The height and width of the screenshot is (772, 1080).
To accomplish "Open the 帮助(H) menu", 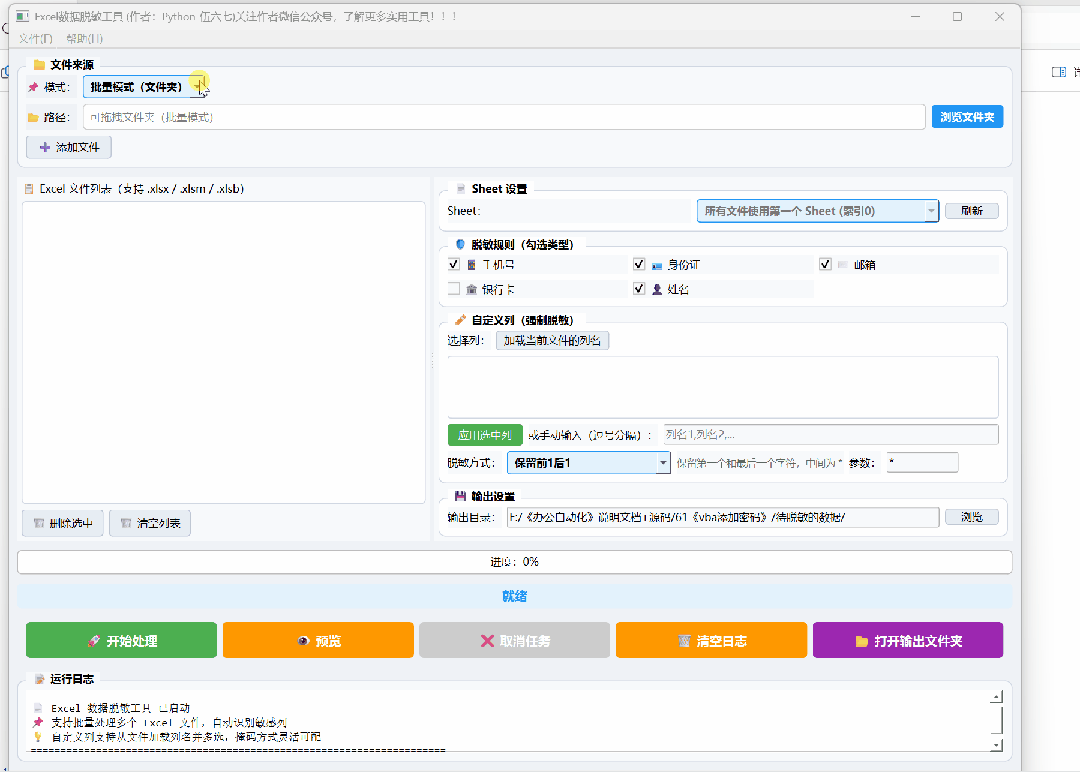I will click(x=85, y=39).
